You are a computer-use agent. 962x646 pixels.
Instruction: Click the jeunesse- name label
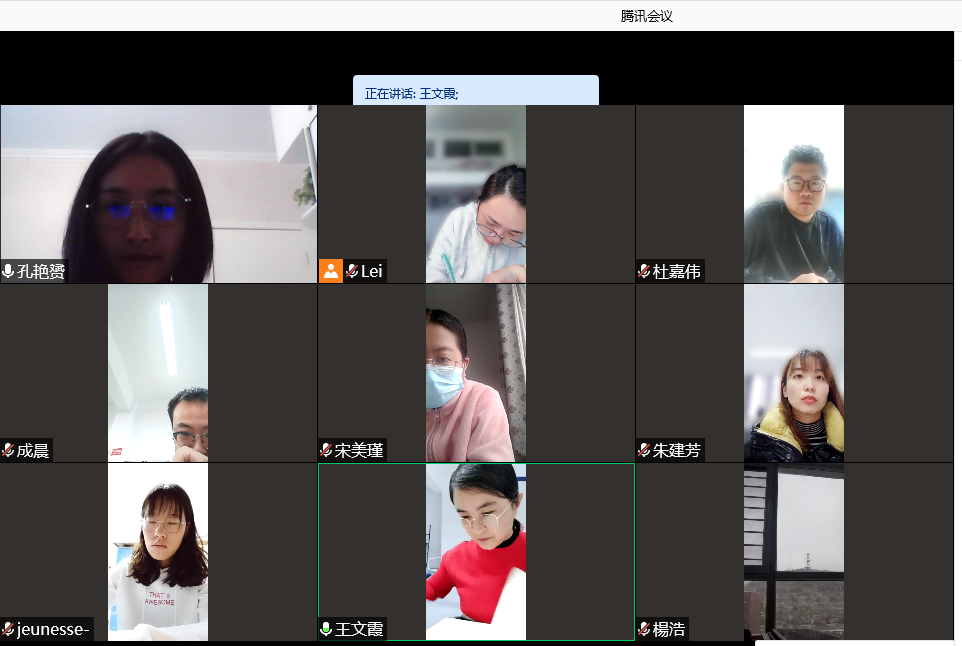coord(53,629)
